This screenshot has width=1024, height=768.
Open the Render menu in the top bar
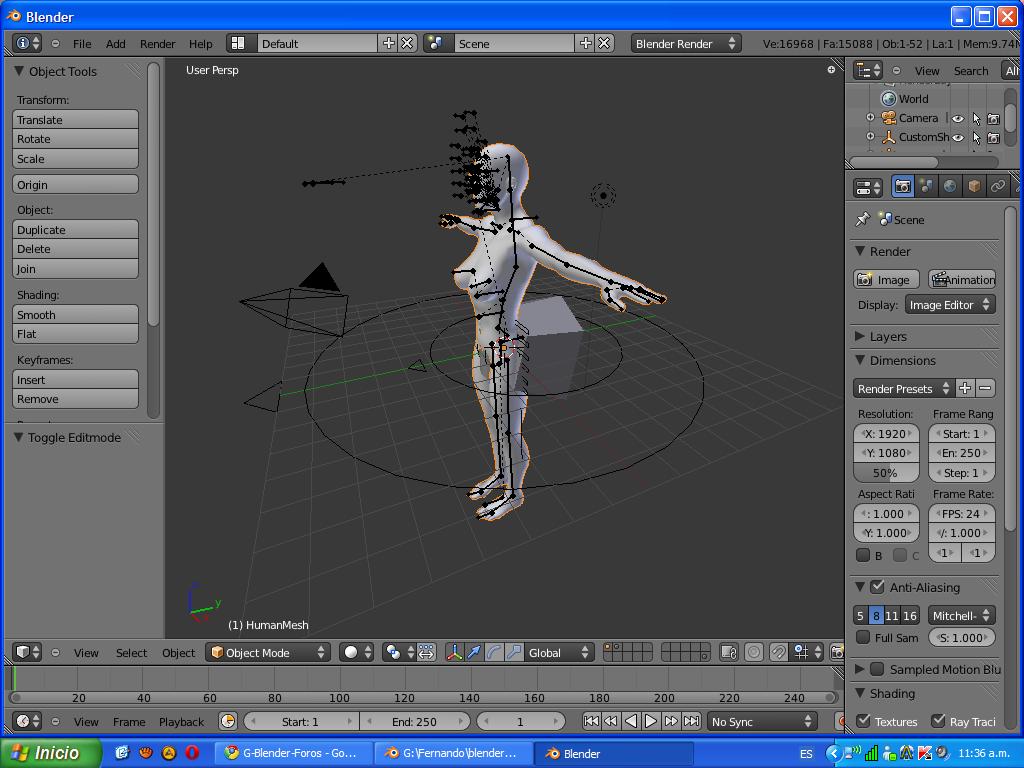[157, 44]
